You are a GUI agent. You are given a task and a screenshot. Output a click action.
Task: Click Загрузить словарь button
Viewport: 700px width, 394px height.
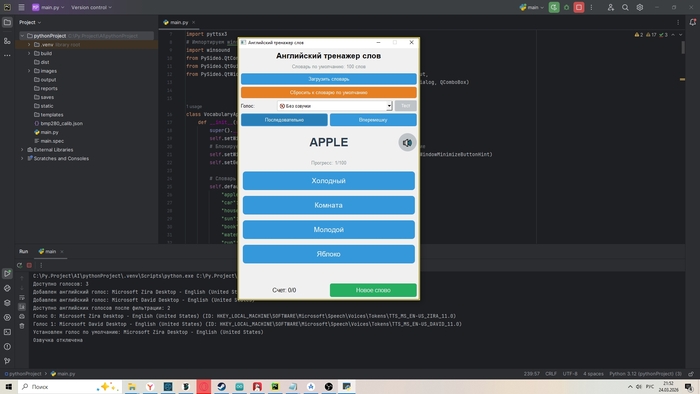pos(329,79)
